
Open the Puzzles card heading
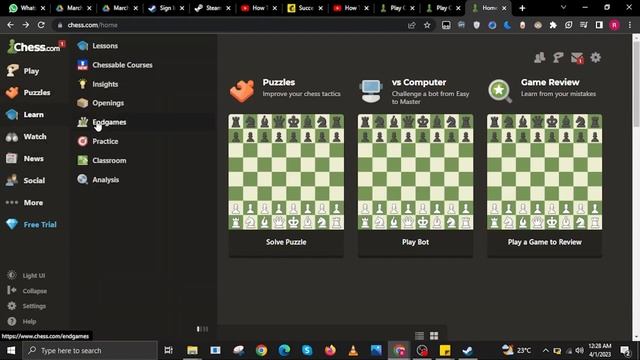coord(279,82)
